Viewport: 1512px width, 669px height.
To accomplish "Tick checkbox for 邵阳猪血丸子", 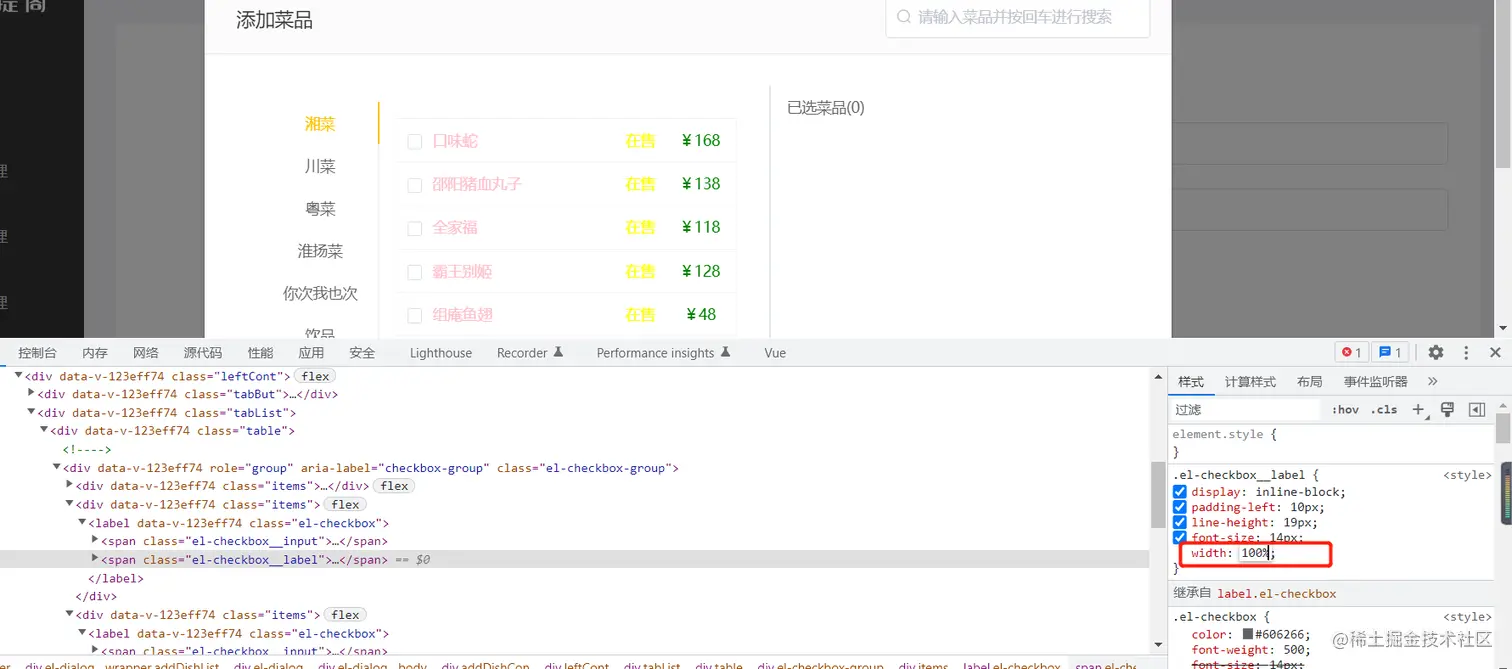I will click(x=414, y=185).
